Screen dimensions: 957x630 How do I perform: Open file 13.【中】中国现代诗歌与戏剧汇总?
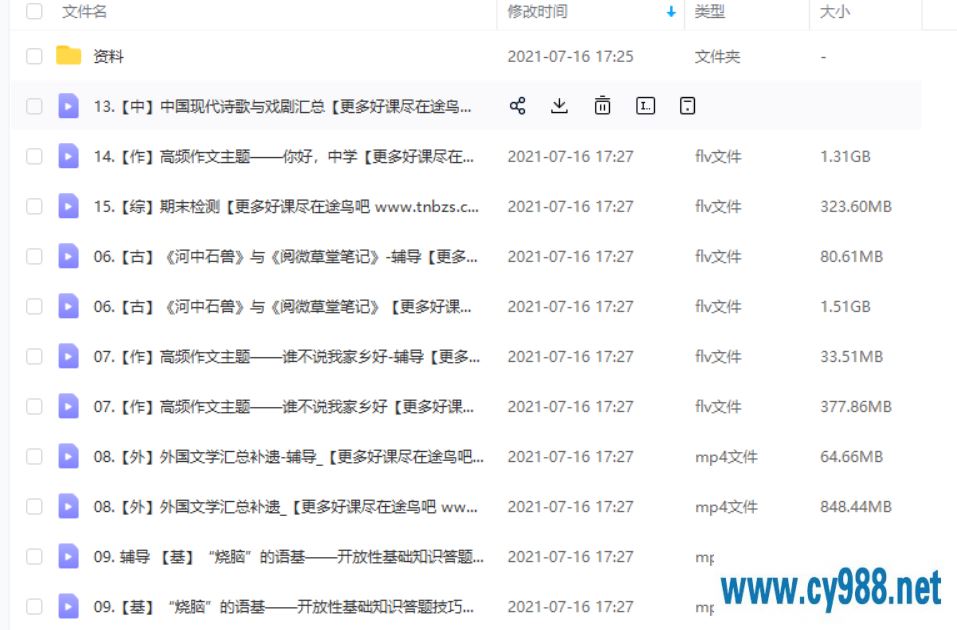[x=282, y=106]
